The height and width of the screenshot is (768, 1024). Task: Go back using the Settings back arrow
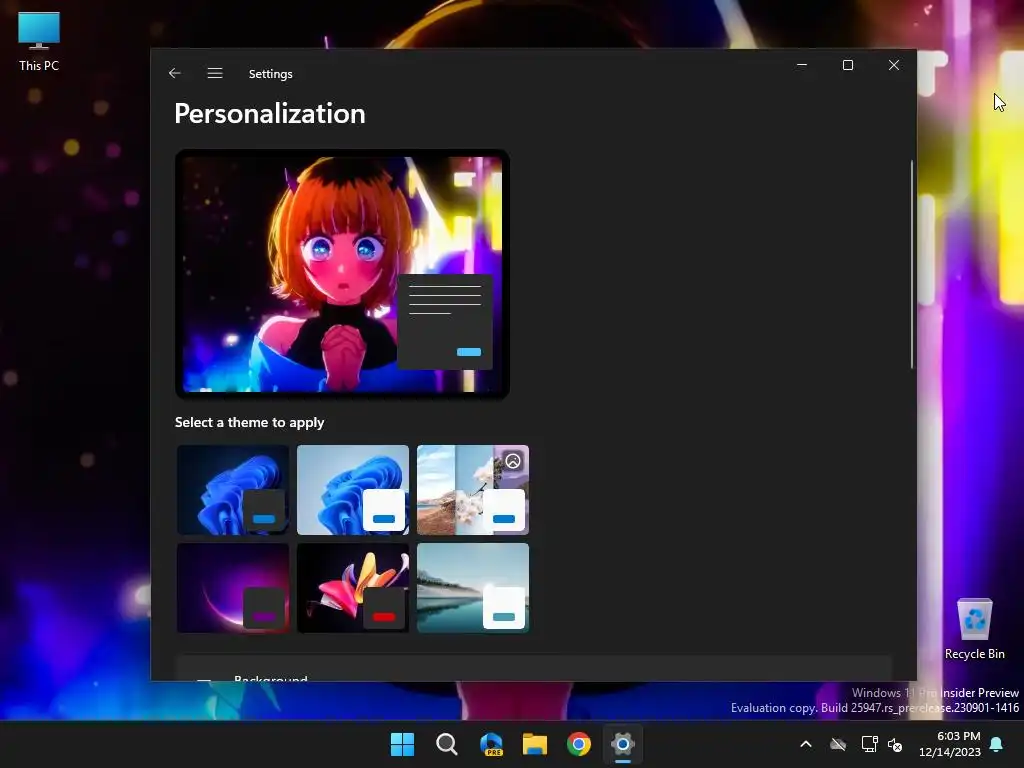point(174,73)
